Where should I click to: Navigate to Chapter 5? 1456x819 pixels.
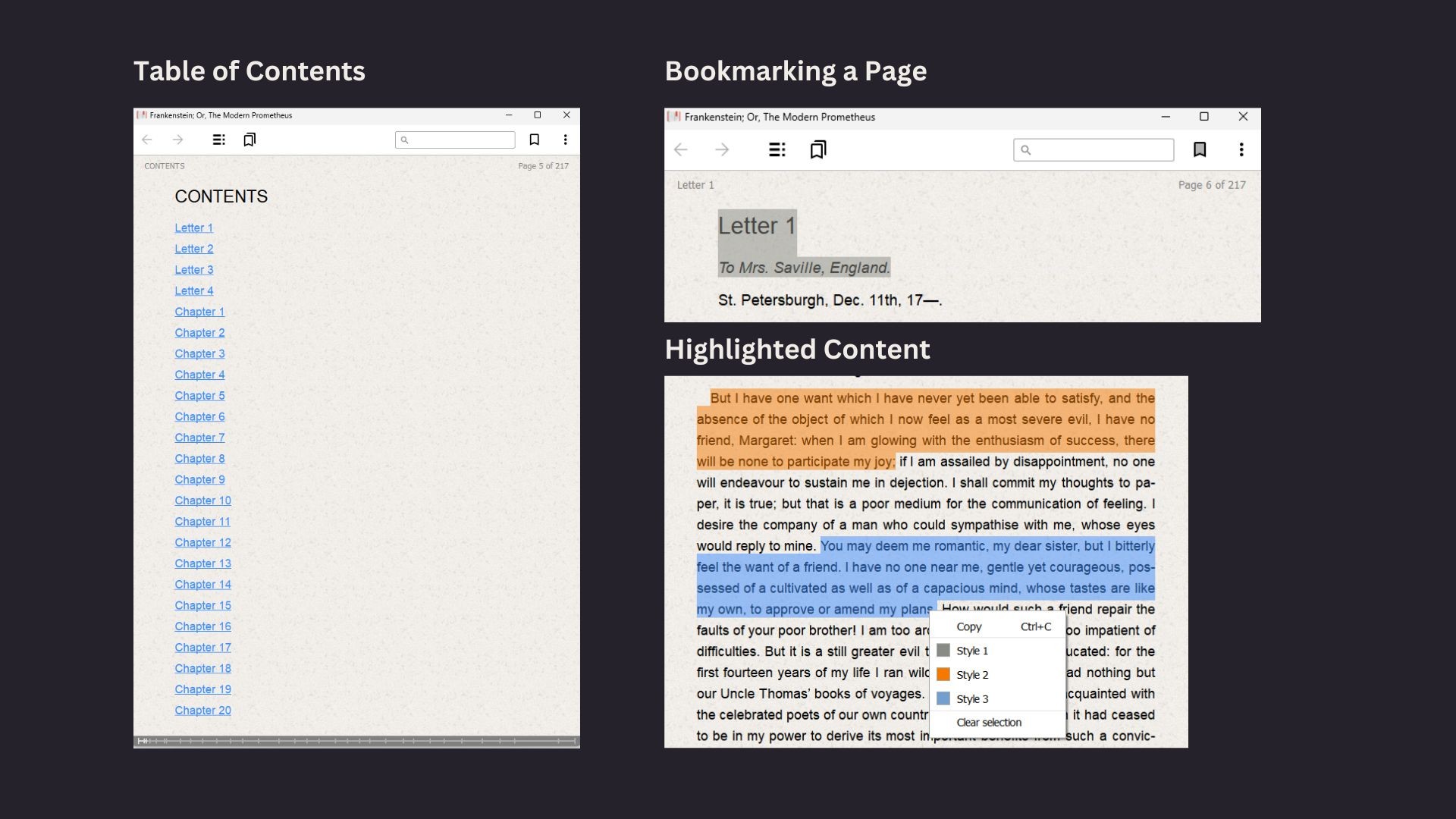199,396
